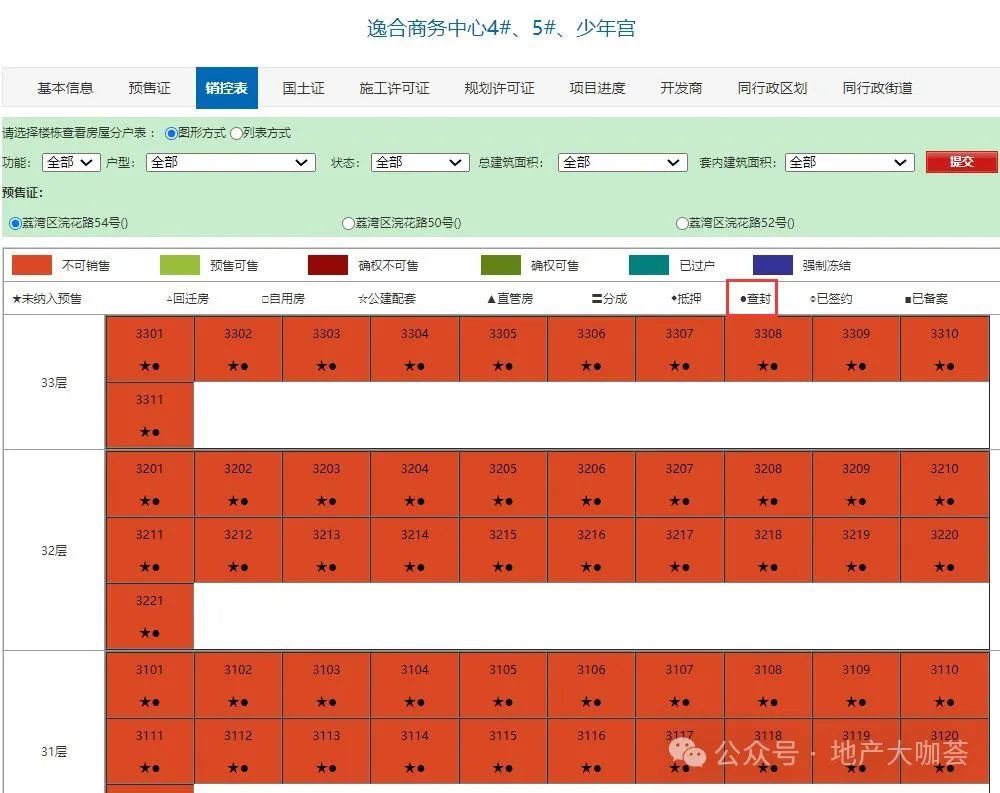Open unit 3106 cell
The image size is (1000, 793).
591,685
